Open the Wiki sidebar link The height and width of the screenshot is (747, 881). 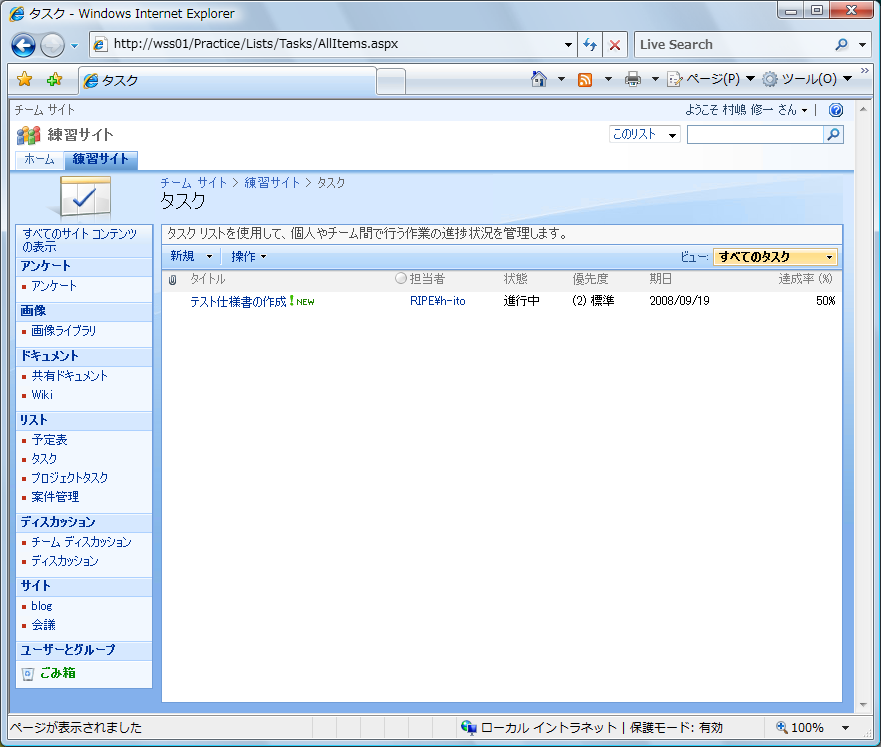tap(42, 395)
